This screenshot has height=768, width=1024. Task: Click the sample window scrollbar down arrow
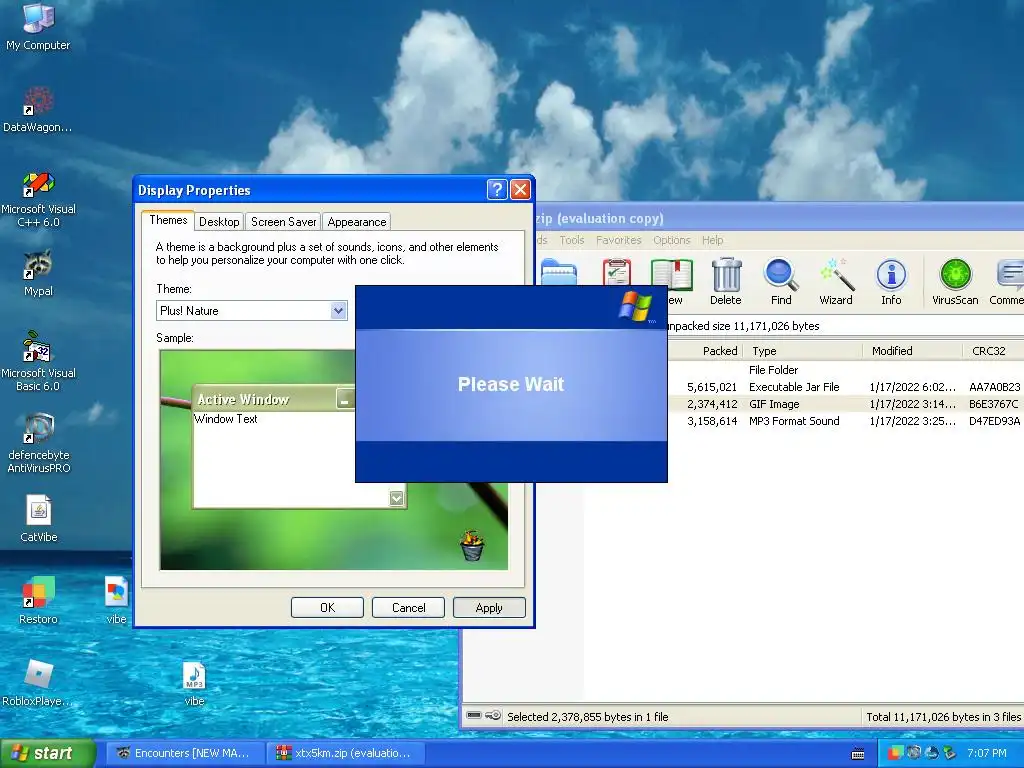(396, 498)
